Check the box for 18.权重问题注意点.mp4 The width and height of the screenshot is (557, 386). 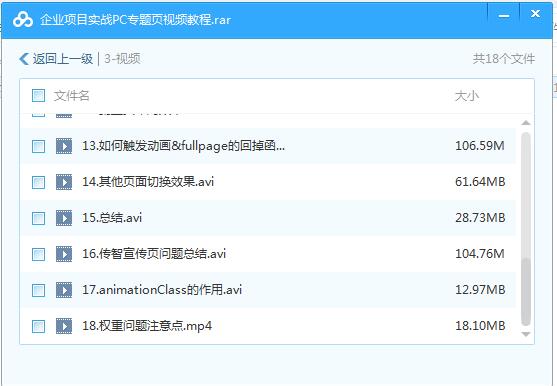click(x=38, y=326)
